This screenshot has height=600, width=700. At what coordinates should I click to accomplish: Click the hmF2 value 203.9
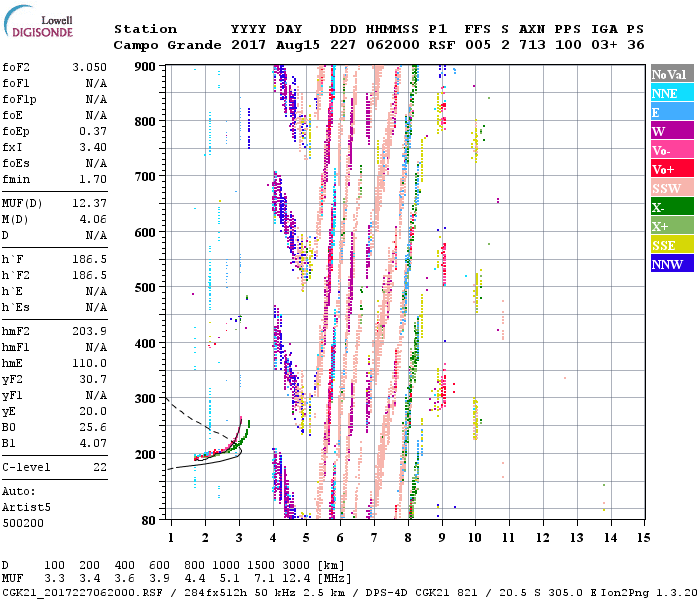(89, 331)
